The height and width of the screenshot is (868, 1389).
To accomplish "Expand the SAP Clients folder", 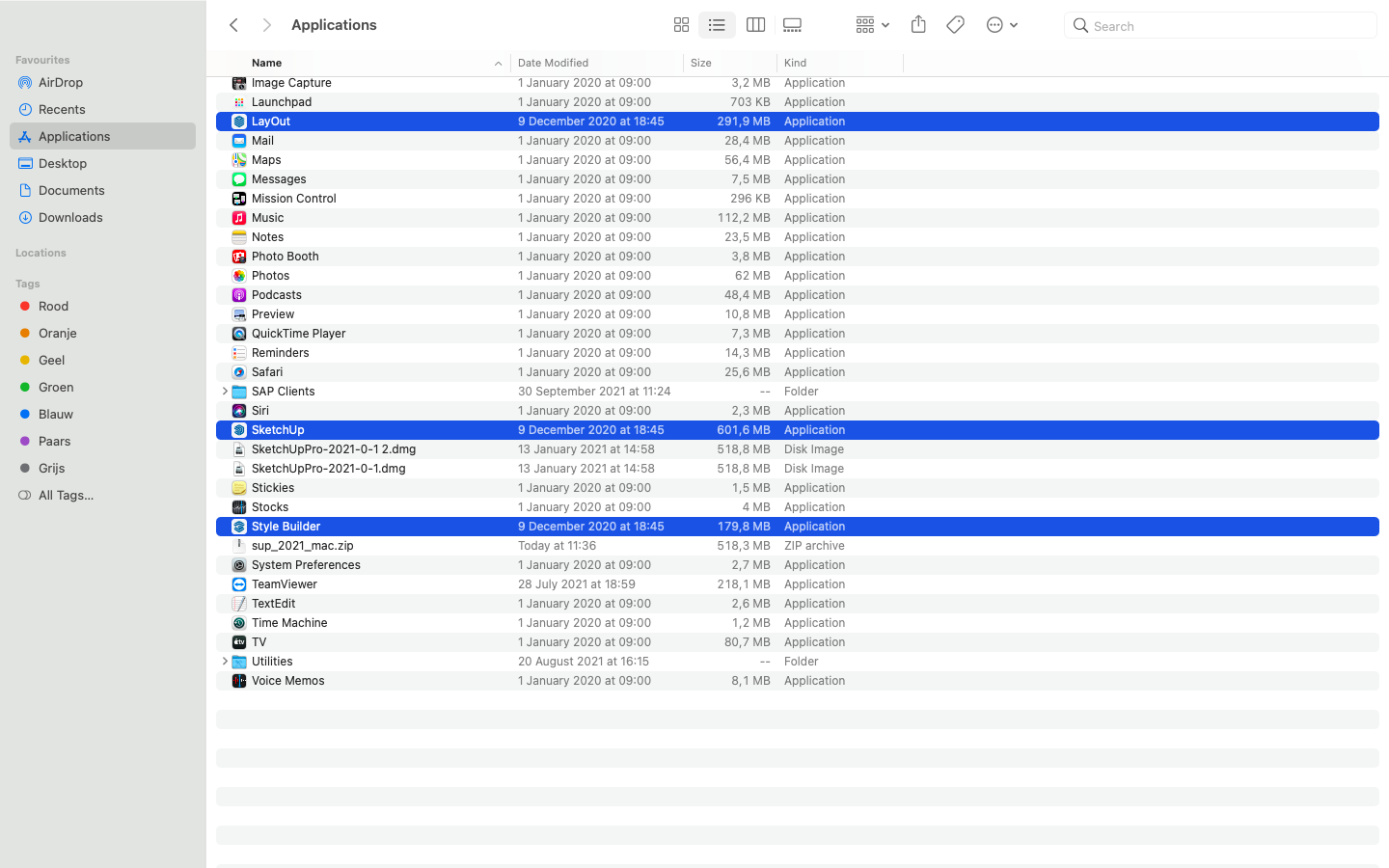I will pos(224,392).
